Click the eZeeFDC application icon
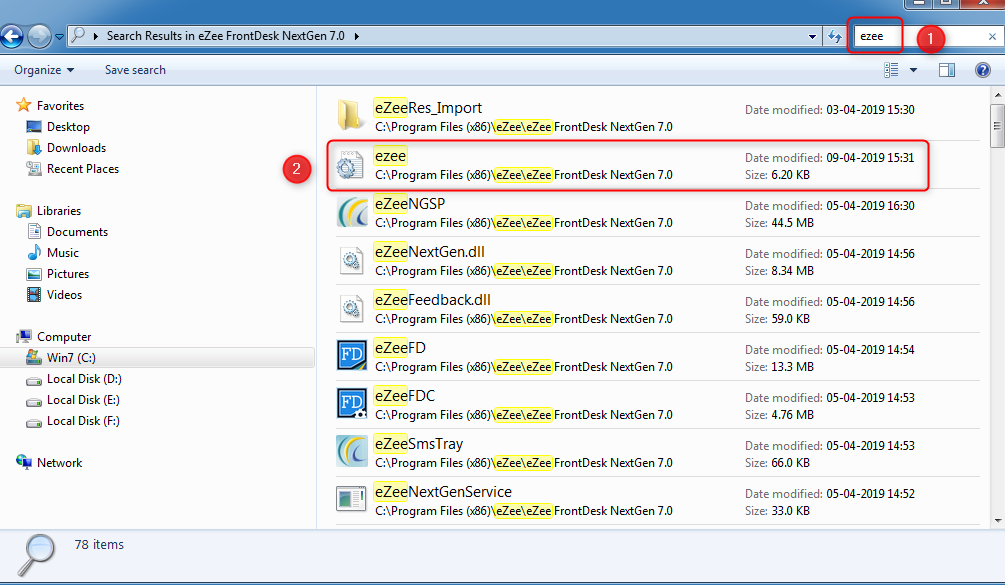The width and height of the screenshot is (1005, 585). point(352,403)
